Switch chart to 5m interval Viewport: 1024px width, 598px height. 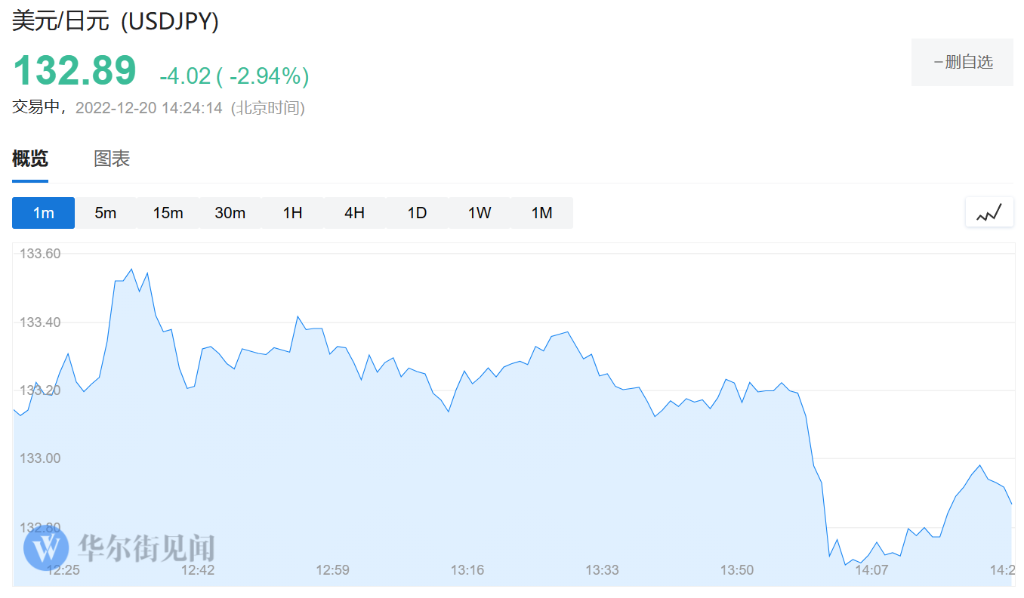[105, 213]
